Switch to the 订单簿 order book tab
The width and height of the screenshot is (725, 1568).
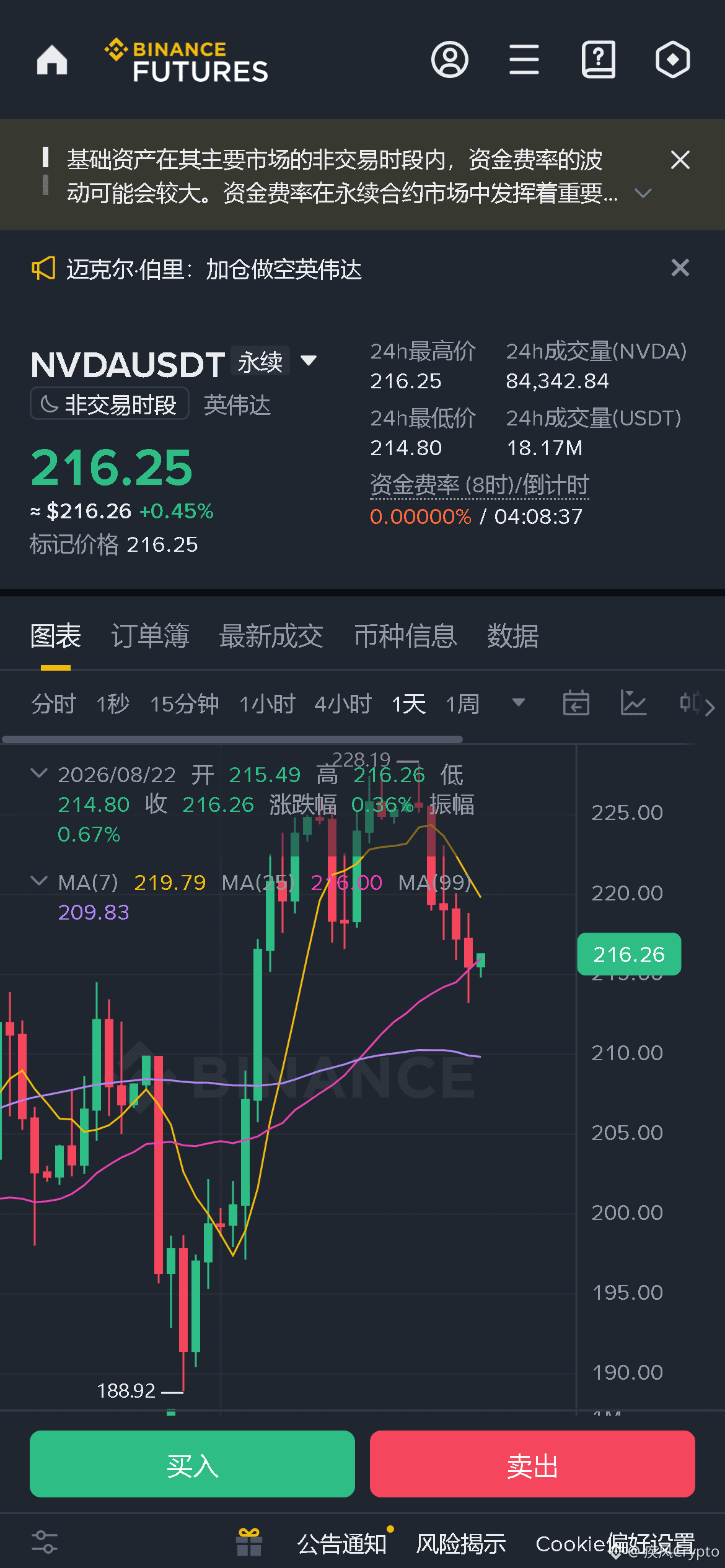click(x=150, y=636)
